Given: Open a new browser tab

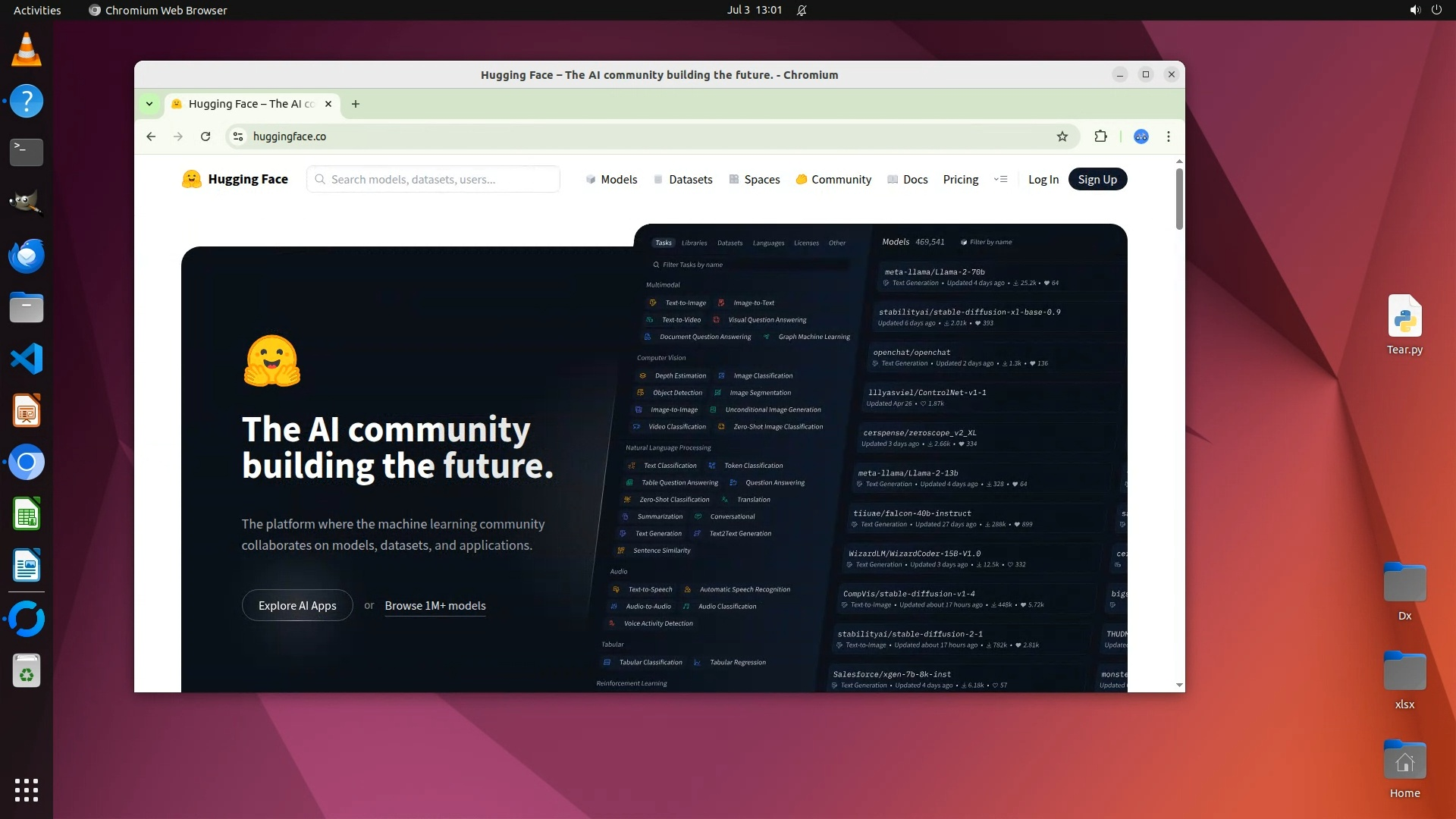Looking at the screenshot, I should coord(356,104).
